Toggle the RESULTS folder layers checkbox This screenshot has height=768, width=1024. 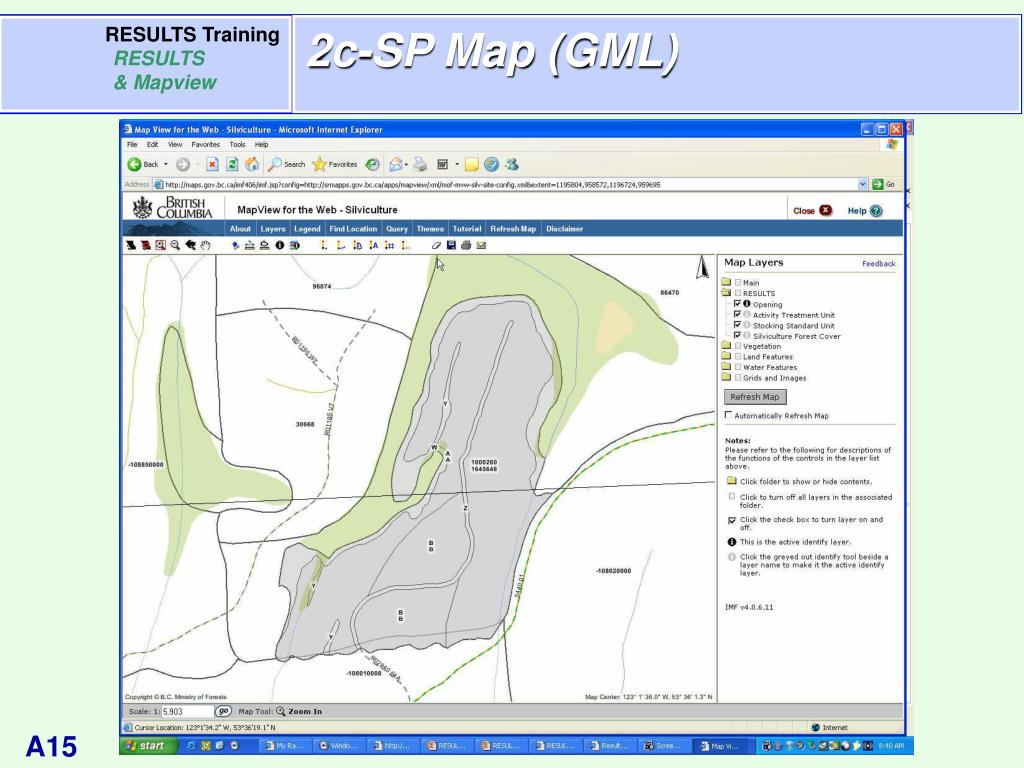tap(738, 293)
